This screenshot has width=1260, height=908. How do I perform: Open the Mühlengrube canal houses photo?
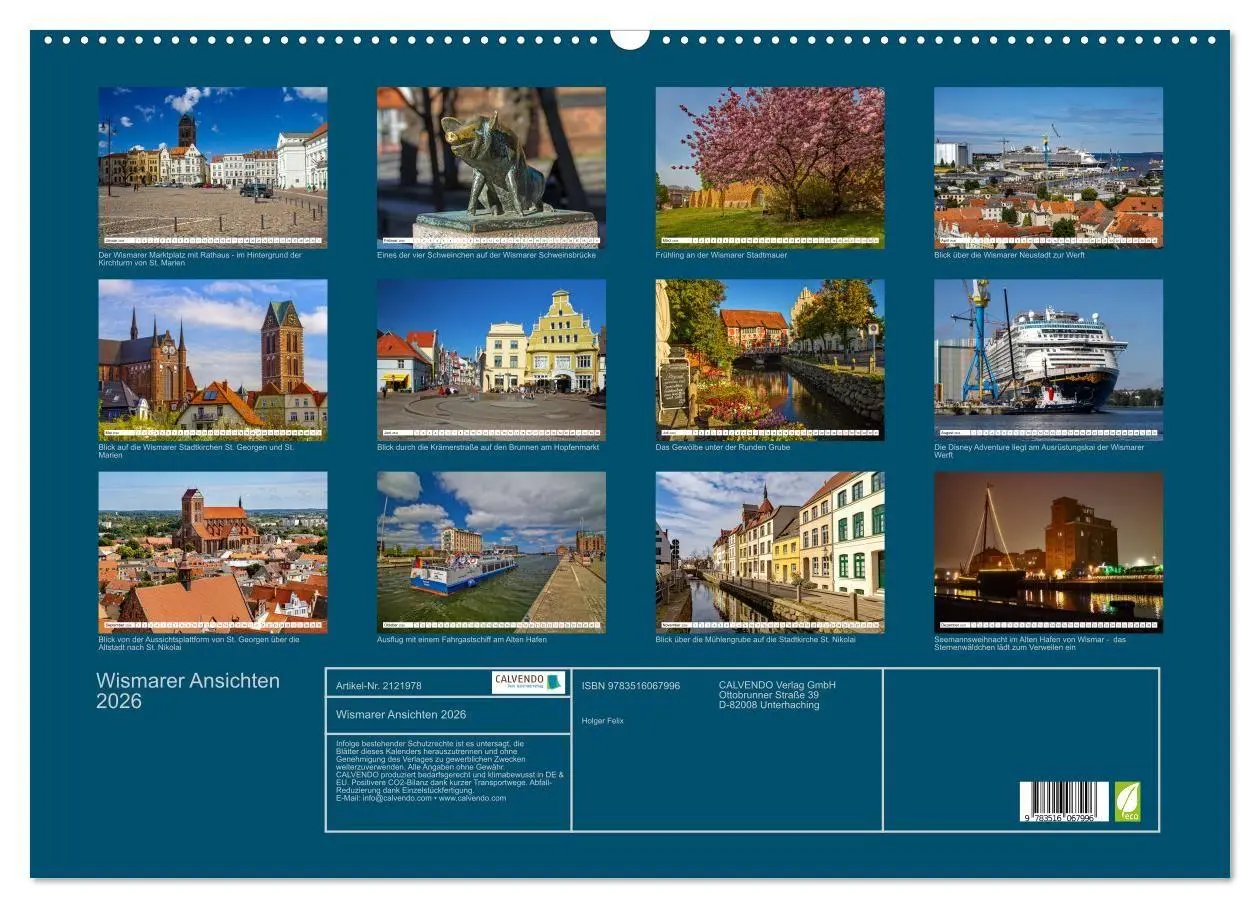(x=770, y=552)
